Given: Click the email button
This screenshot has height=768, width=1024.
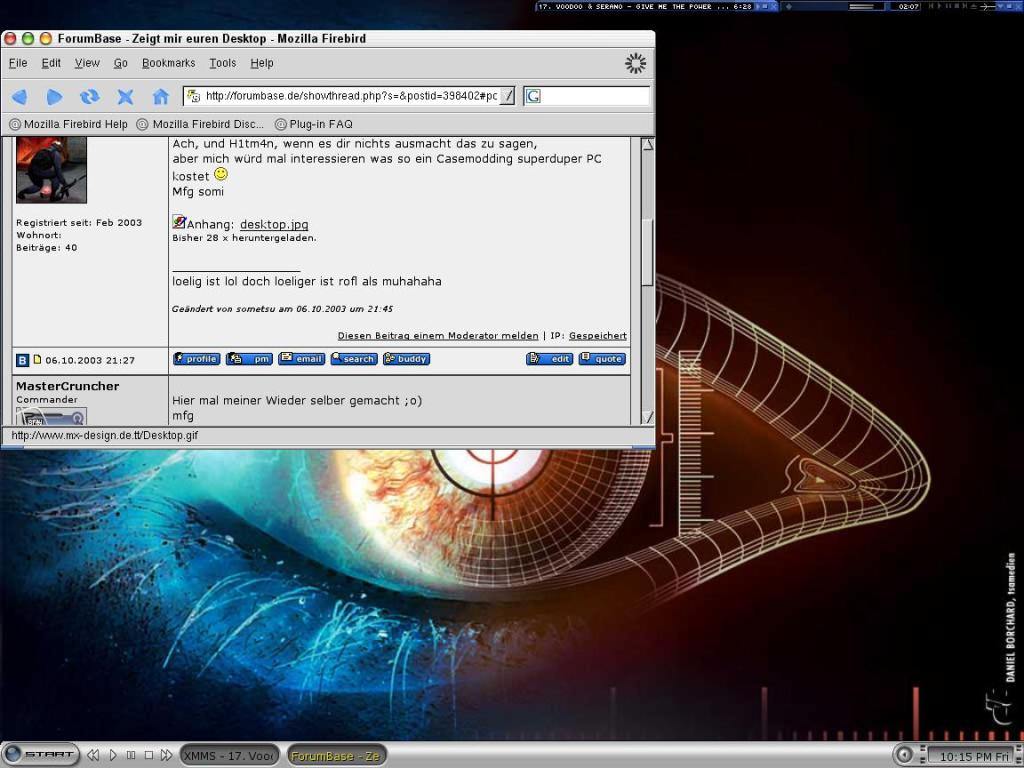Looking at the screenshot, I should (301, 359).
